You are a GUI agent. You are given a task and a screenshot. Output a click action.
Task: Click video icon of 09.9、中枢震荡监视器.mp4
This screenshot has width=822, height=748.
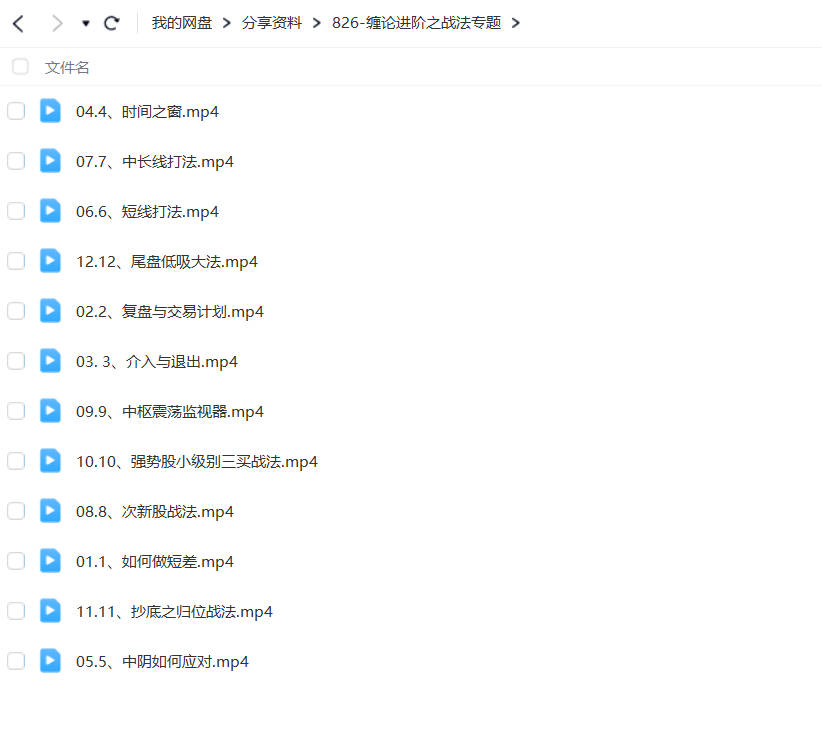coord(50,410)
